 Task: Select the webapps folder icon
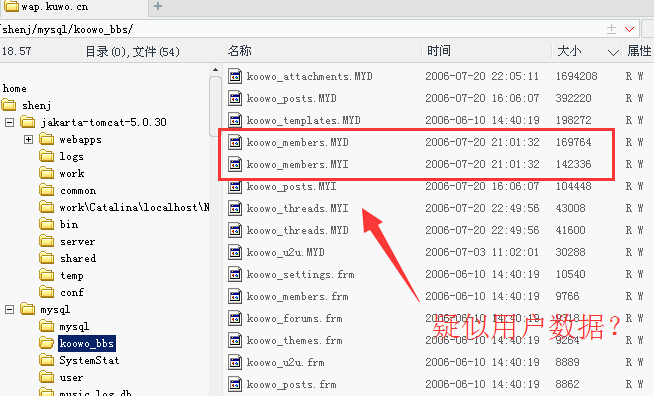(x=47, y=139)
